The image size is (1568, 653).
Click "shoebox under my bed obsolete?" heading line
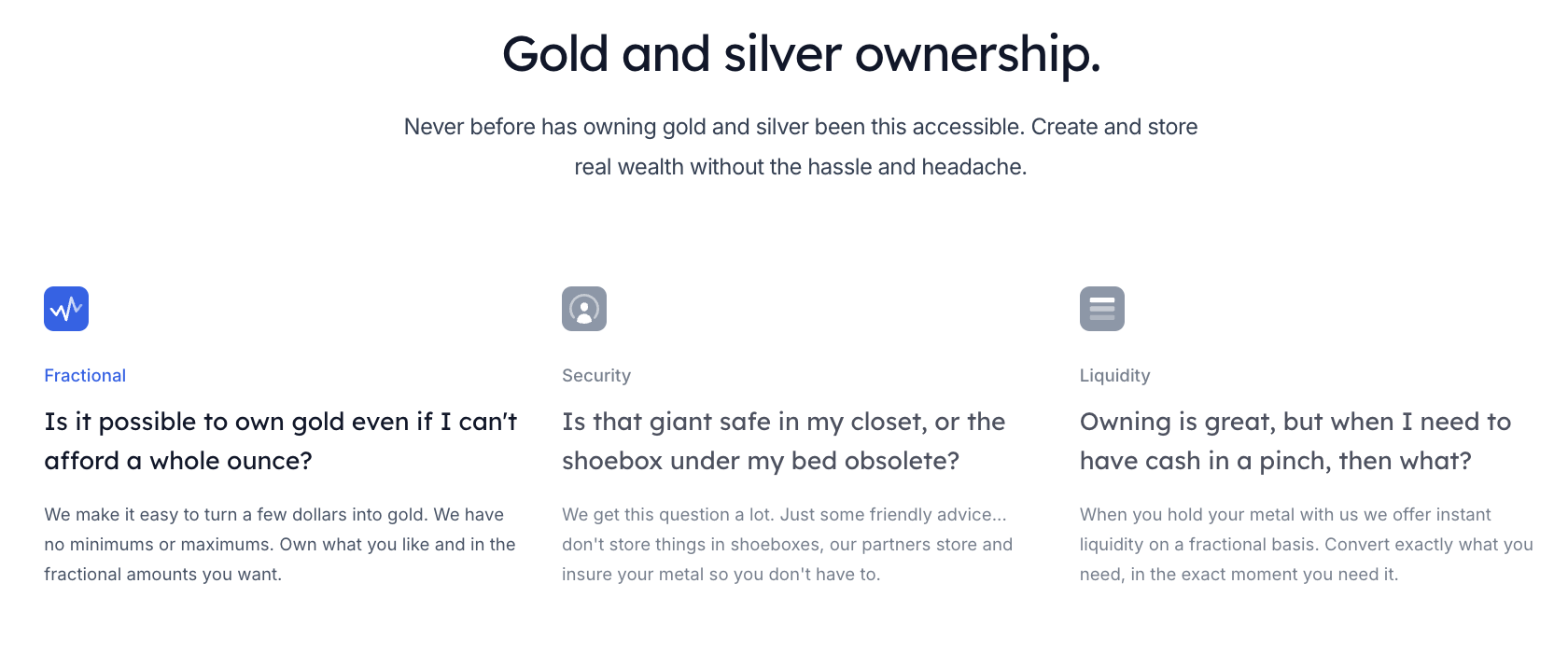[761, 461]
